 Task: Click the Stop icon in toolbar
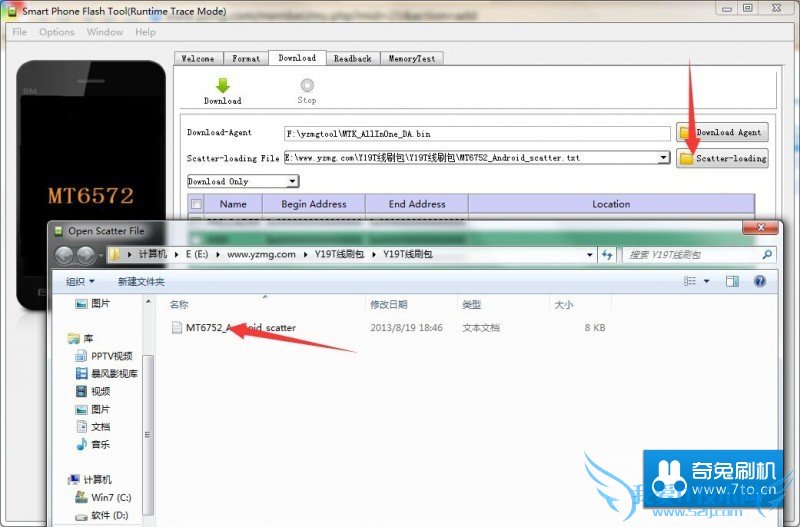(x=307, y=85)
